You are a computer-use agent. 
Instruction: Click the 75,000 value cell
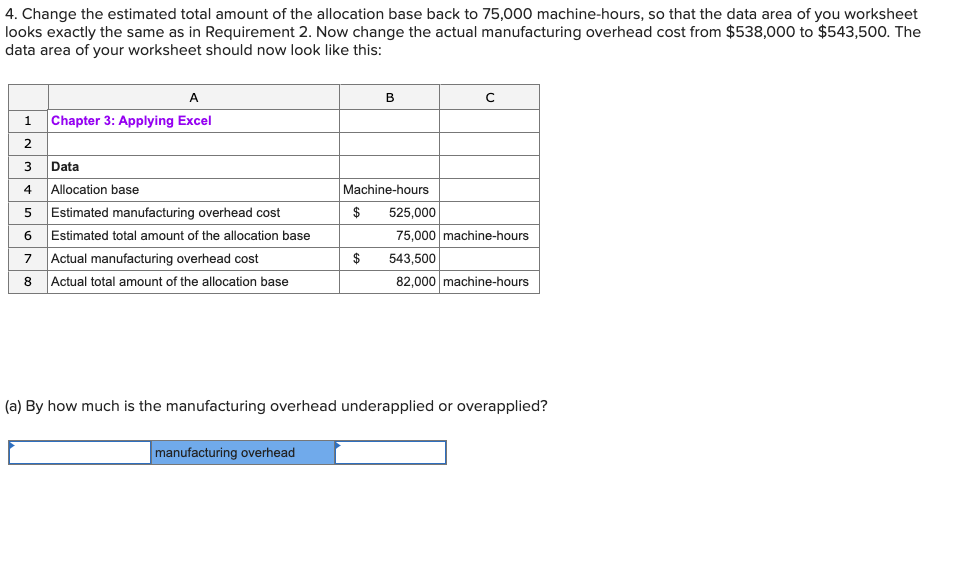pyautogui.click(x=390, y=236)
